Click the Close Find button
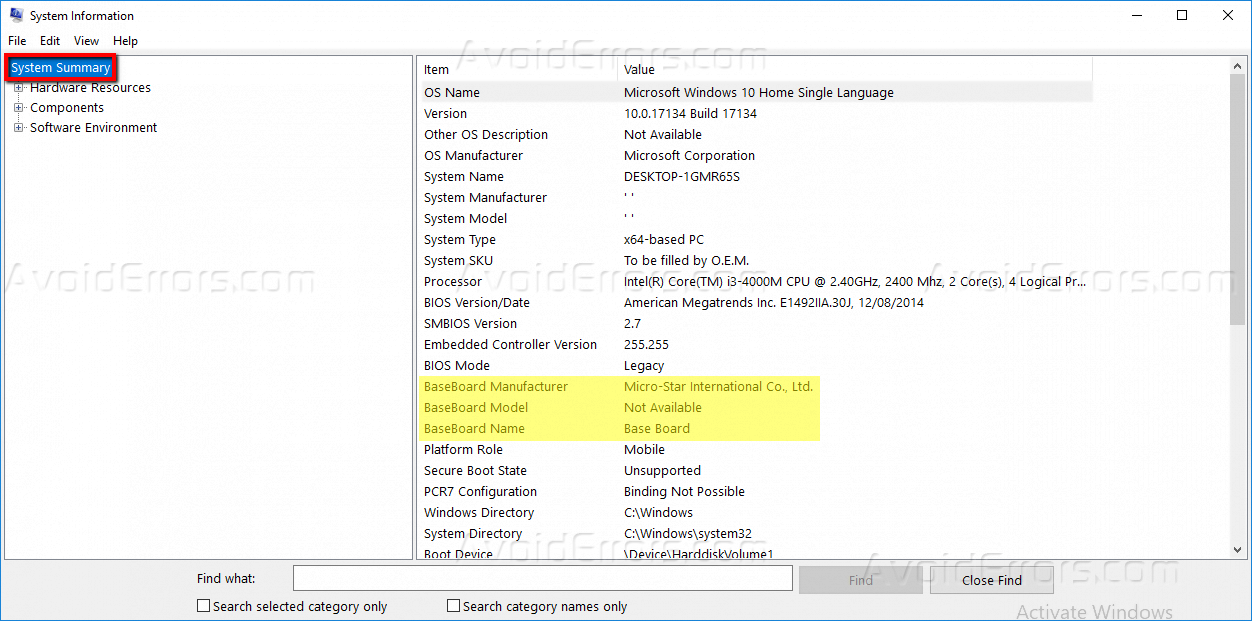Image resolution: width=1252 pixels, height=621 pixels. point(991,579)
